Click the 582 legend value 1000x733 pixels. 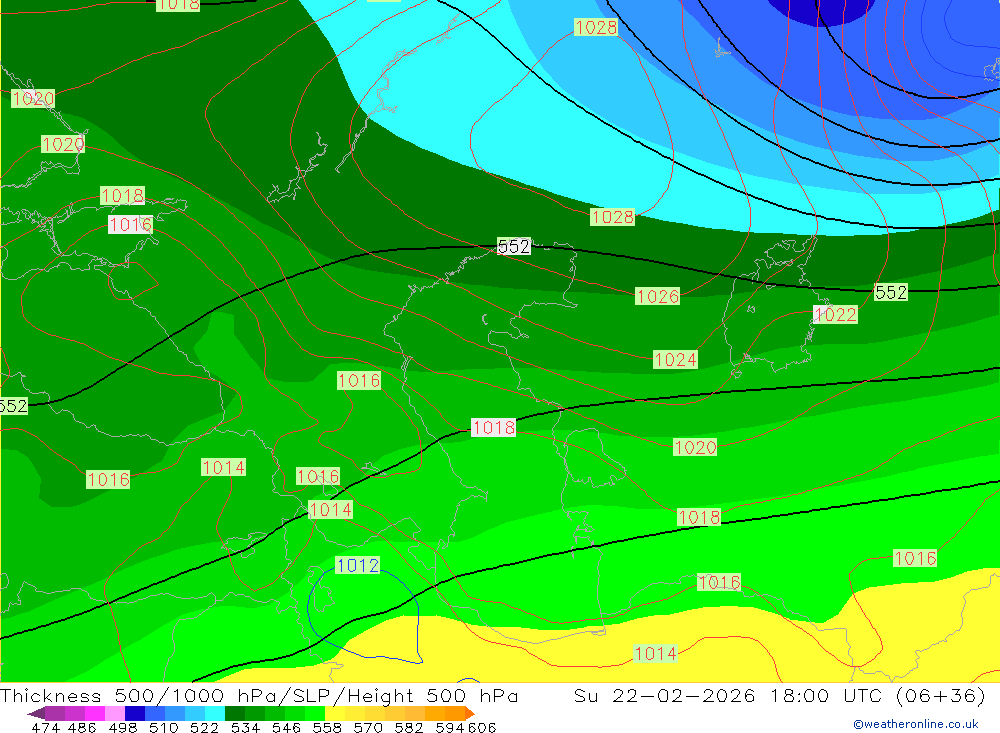(x=408, y=727)
